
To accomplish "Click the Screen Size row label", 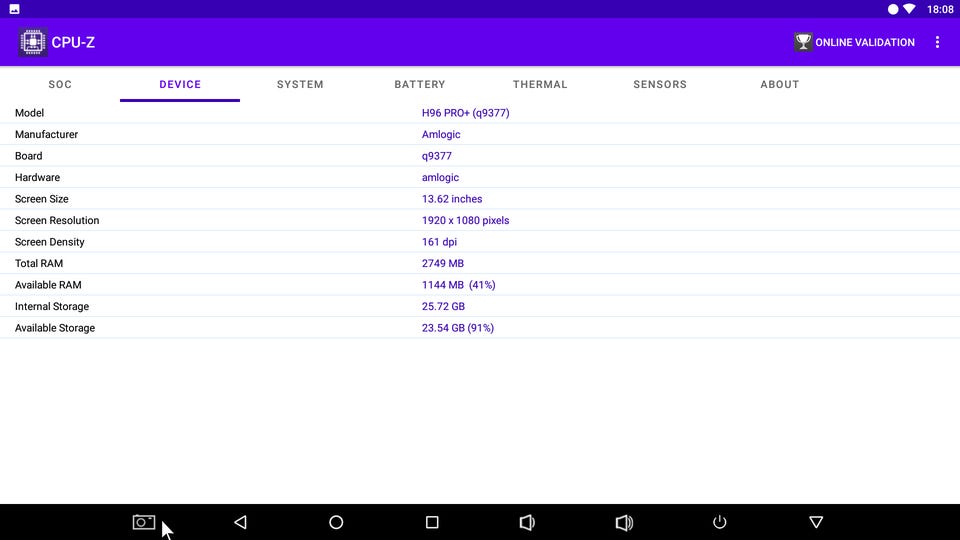I will point(42,198).
